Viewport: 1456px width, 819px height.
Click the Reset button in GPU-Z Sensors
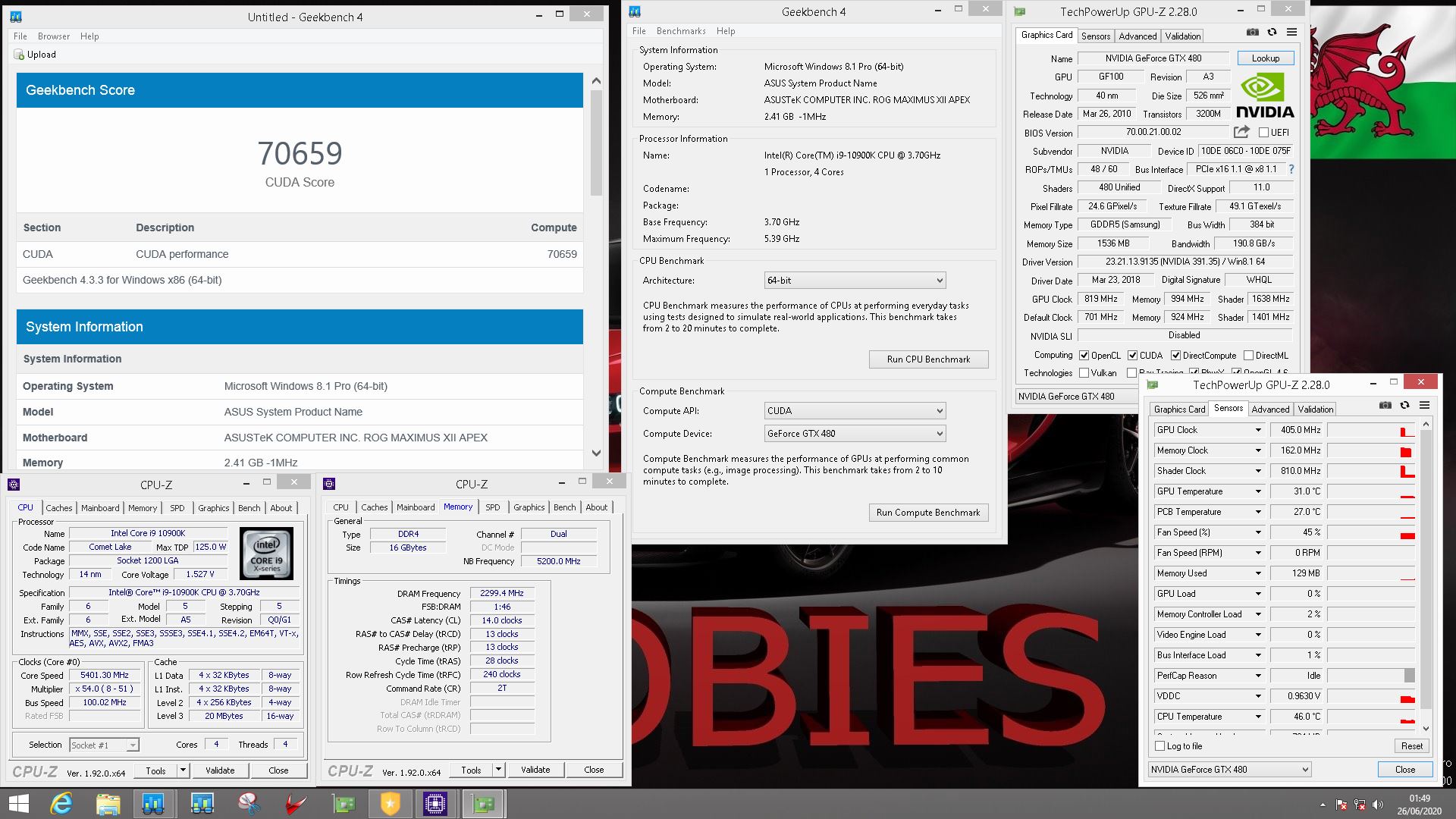point(1411,745)
